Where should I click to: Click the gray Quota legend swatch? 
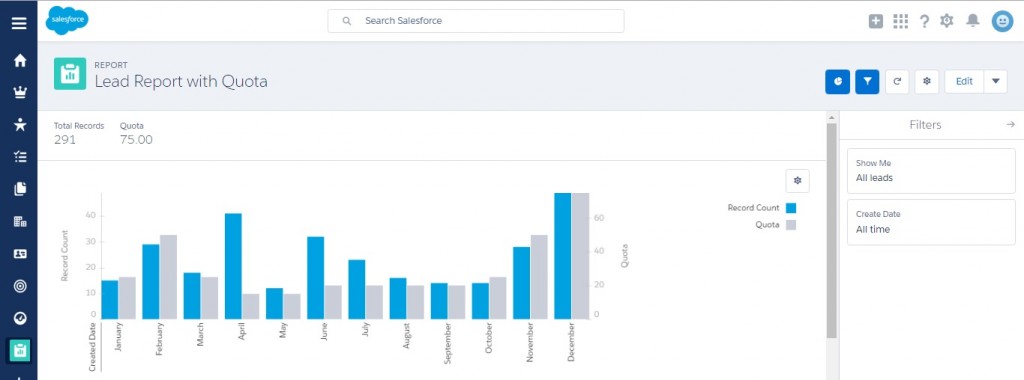(791, 225)
